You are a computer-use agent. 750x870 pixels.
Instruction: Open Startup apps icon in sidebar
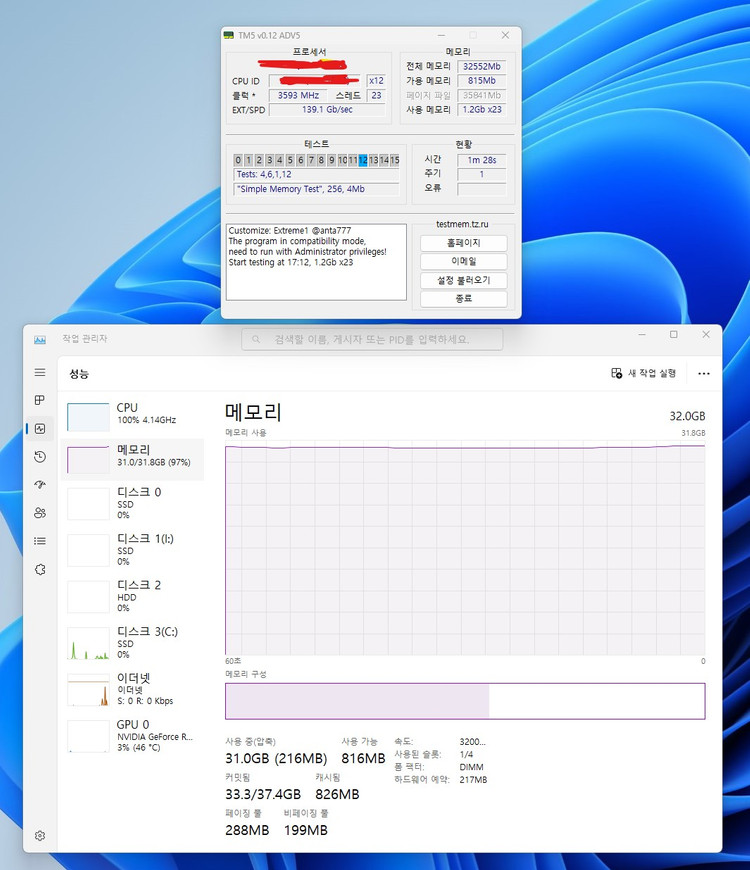pyautogui.click(x=40, y=484)
